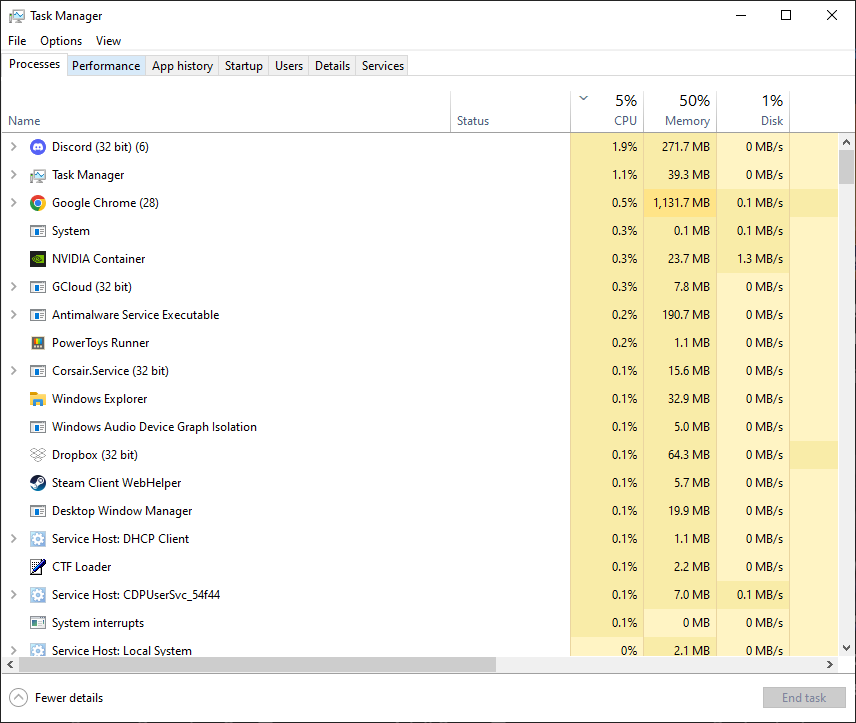Expand Antimalware Service Executable group
The height and width of the screenshot is (723, 856).
[x=14, y=315]
